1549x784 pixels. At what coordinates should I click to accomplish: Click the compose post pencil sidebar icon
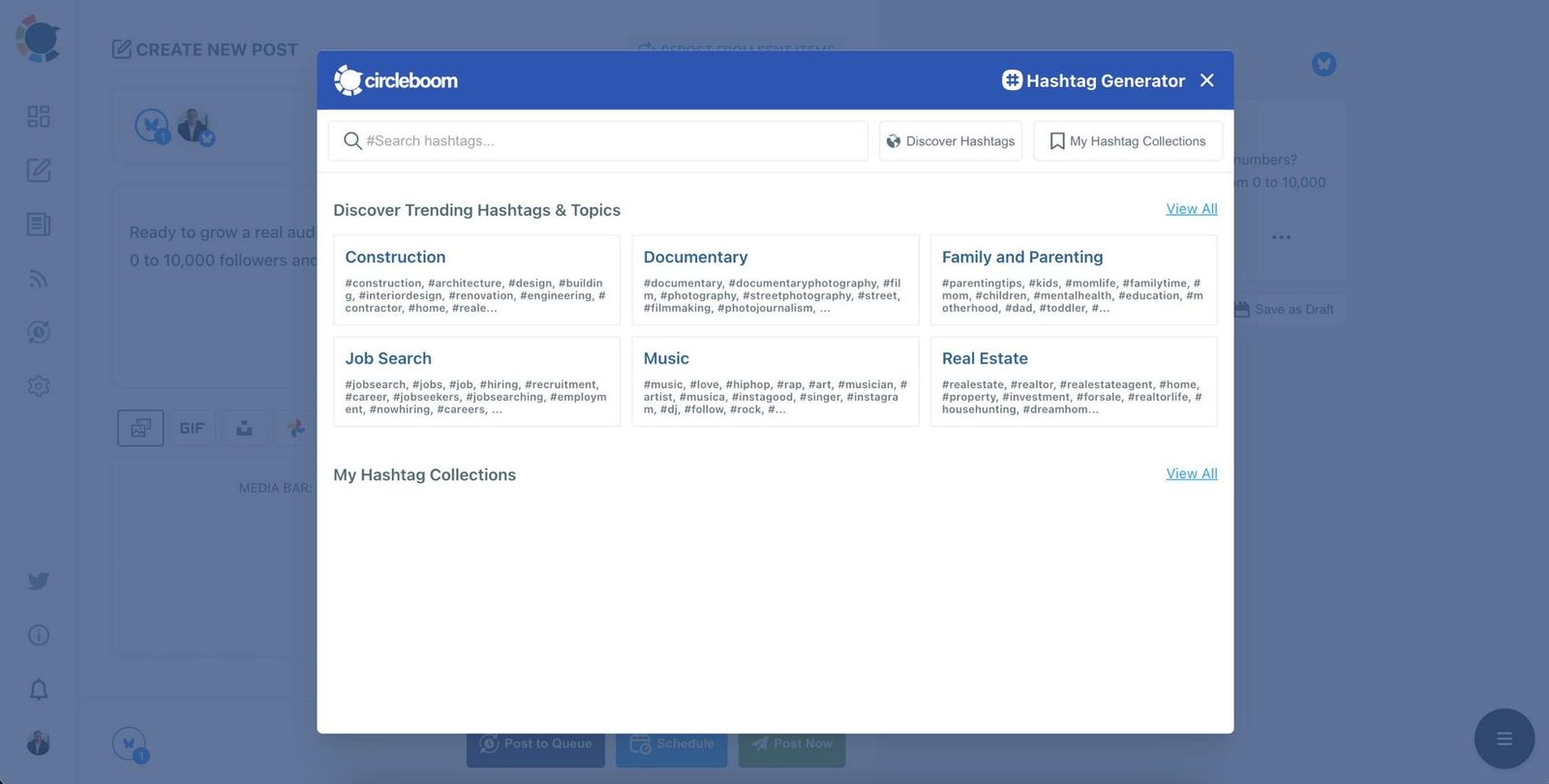(39, 170)
